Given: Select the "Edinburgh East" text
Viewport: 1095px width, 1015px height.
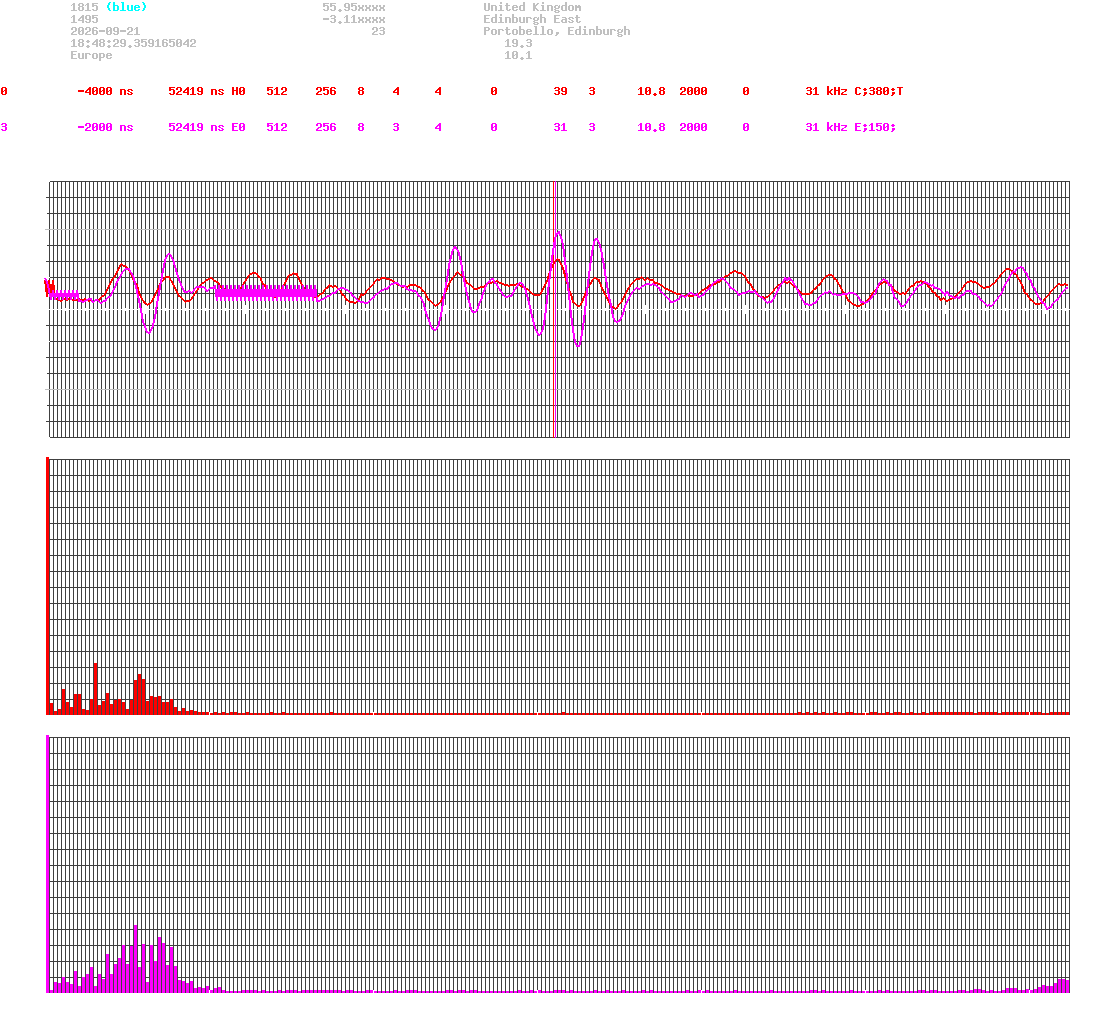Looking at the screenshot, I should (532, 19).
